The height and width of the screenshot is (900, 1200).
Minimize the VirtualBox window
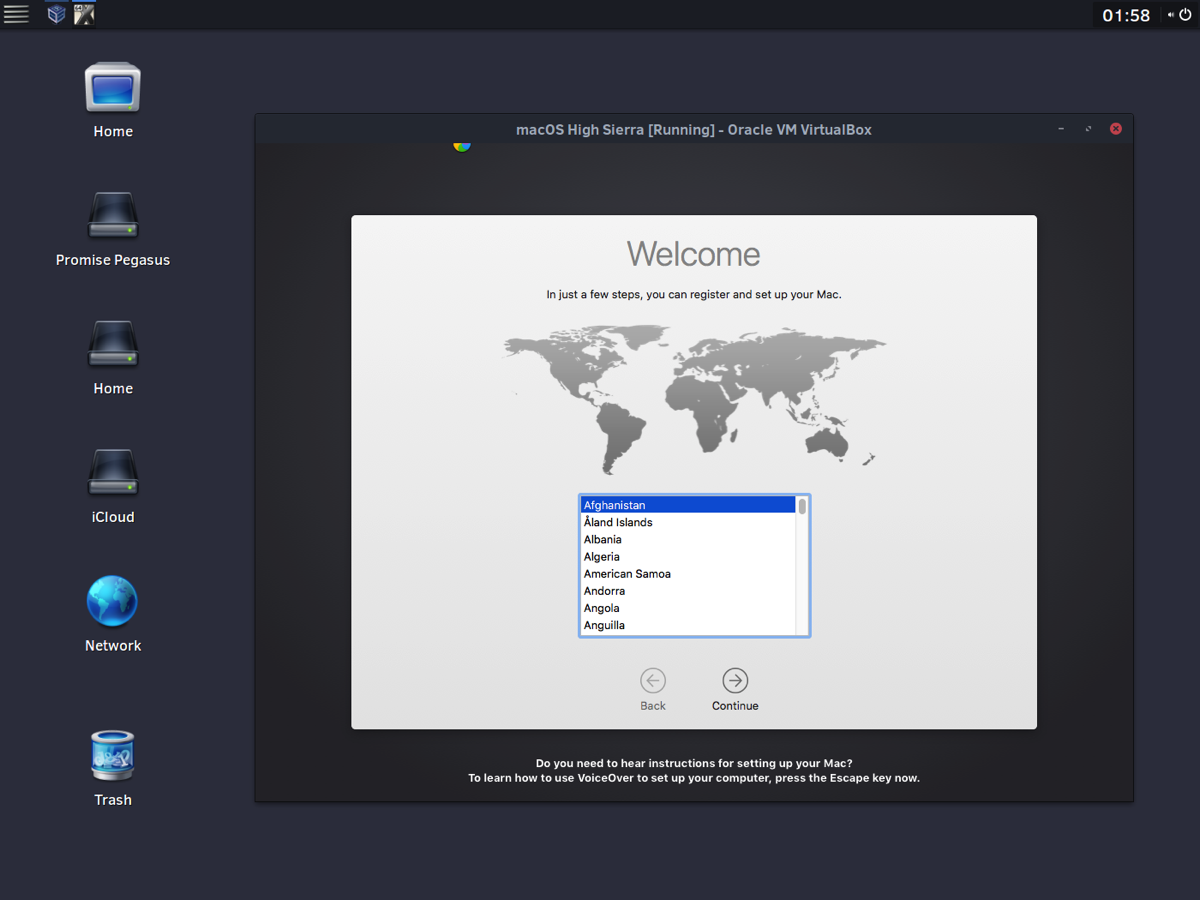click(1061, 129)
